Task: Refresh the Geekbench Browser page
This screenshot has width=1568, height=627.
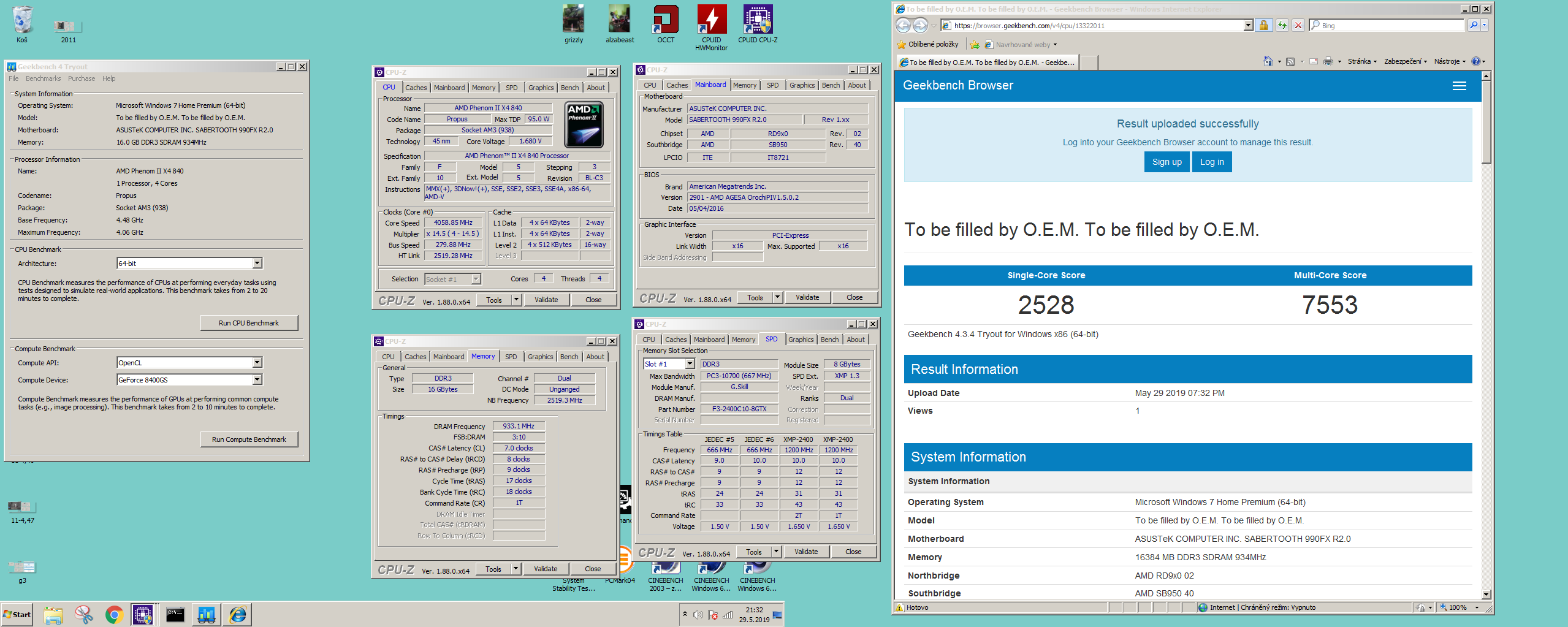Action: pos(1282,25)
